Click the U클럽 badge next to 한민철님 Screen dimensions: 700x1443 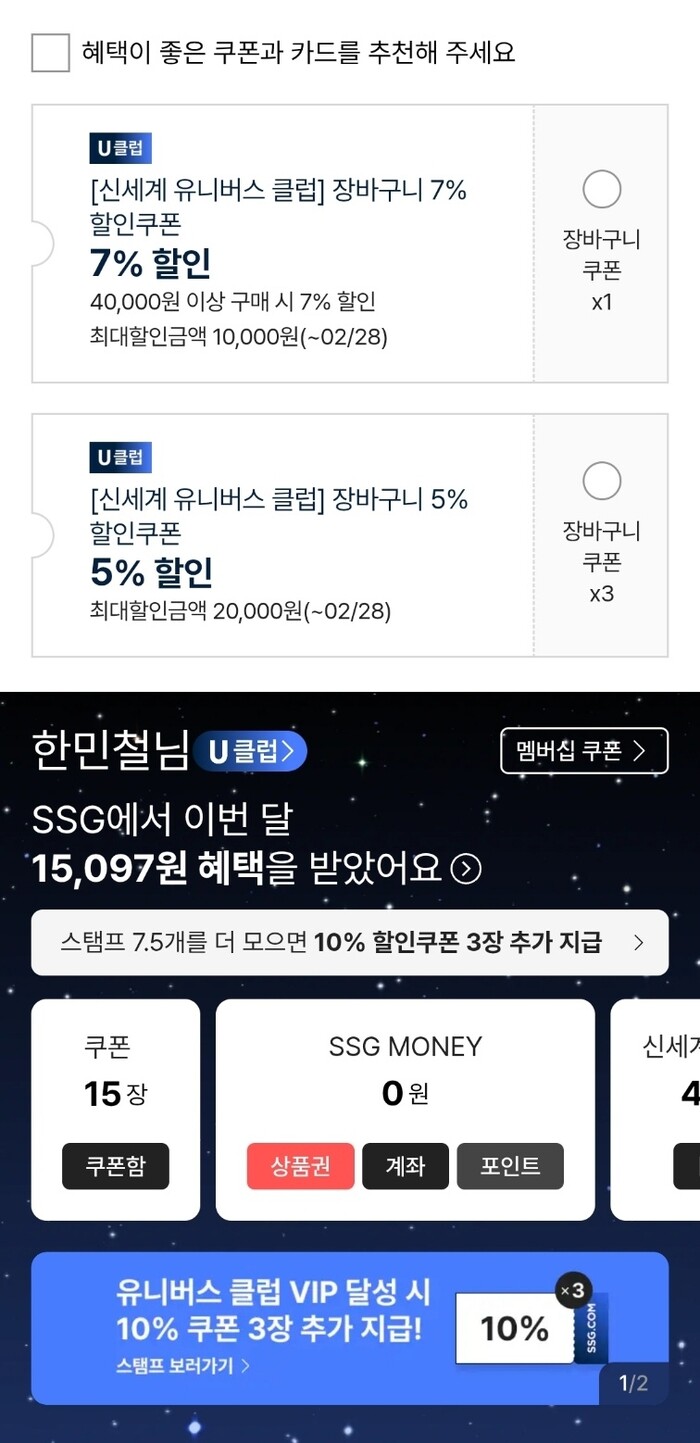pyautogui.click(x=250, y=751)
